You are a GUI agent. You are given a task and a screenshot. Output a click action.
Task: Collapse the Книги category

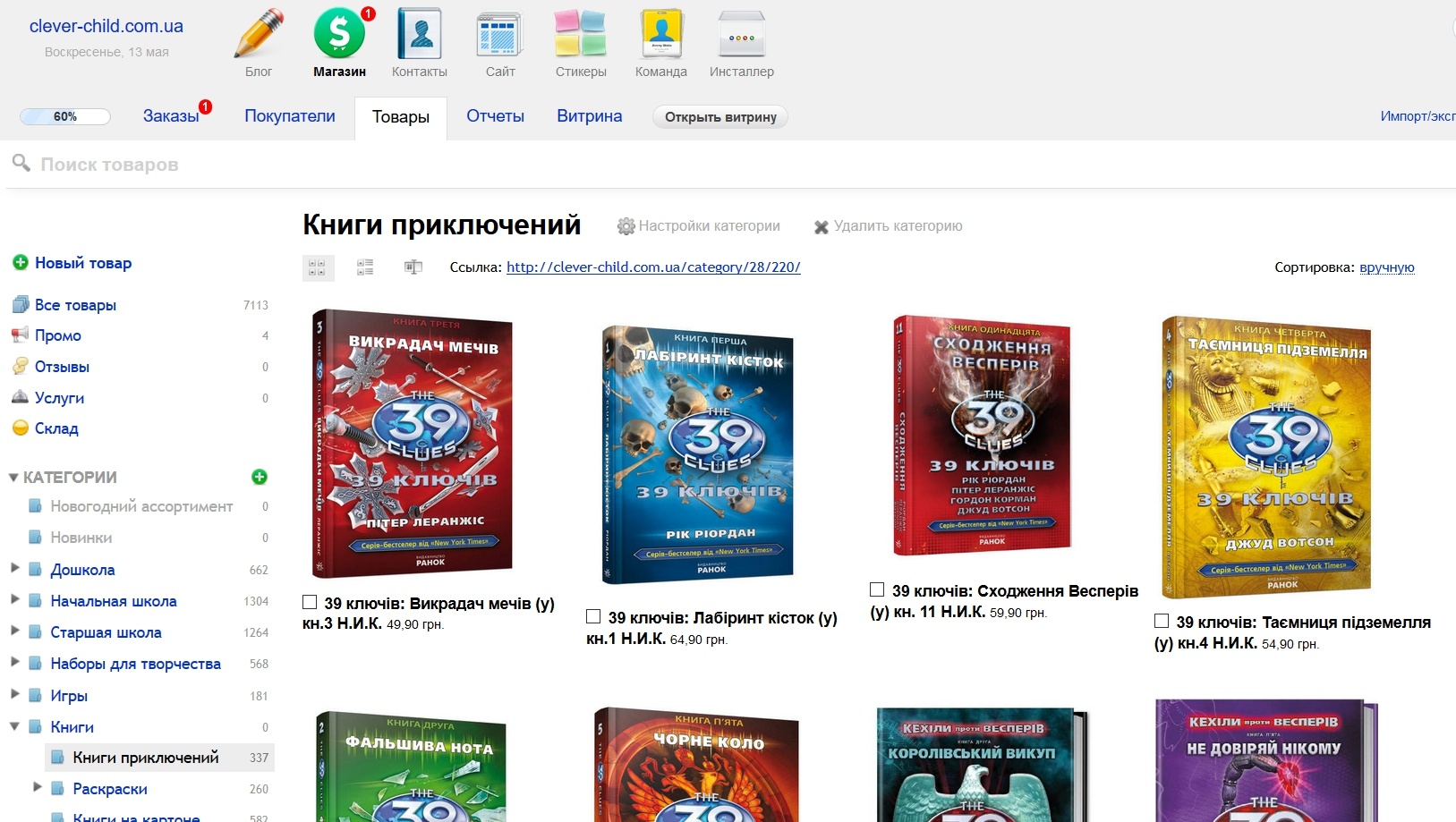(14, 726)
